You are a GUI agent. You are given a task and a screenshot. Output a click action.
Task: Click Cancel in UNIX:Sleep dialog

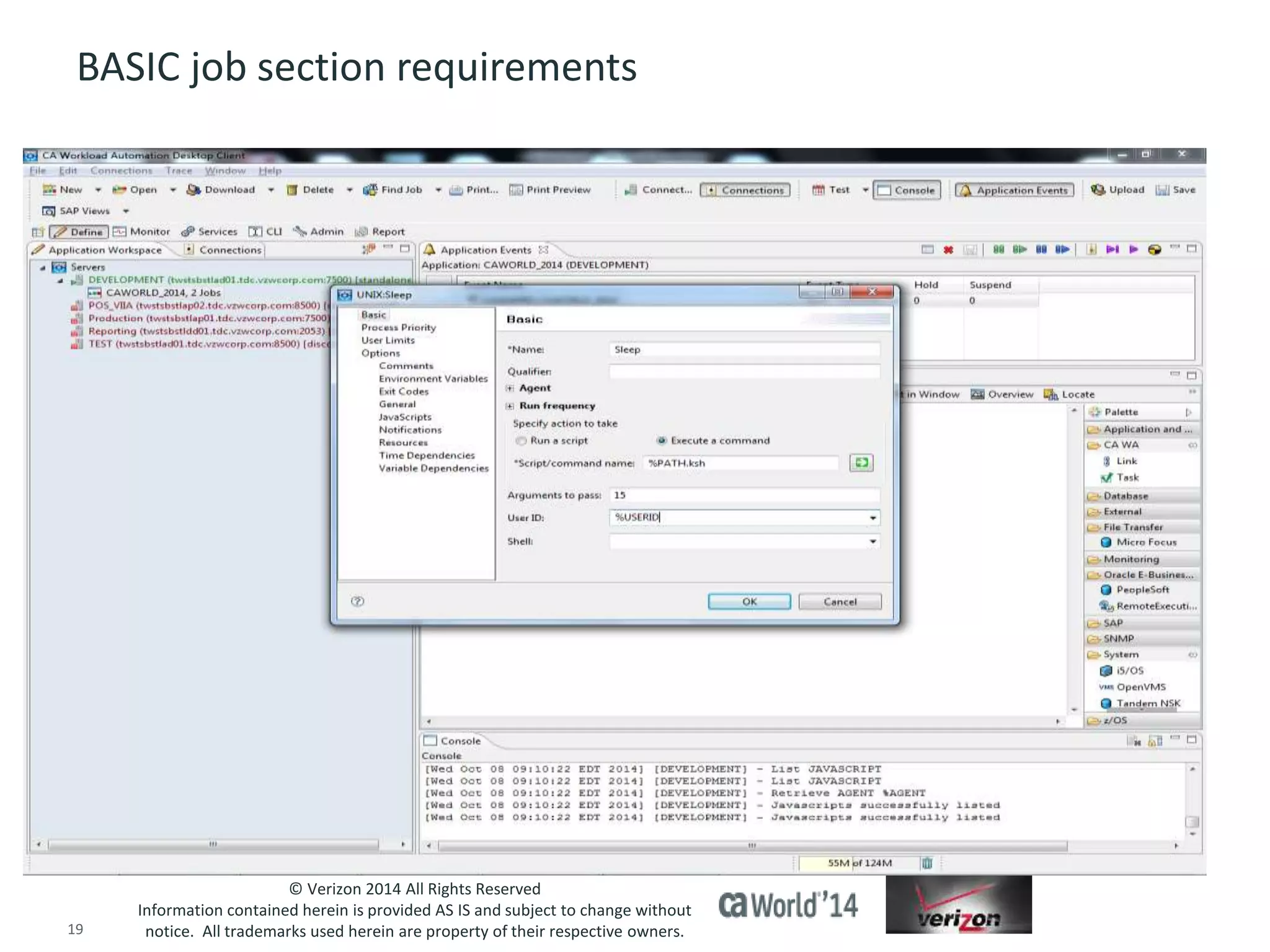point(840,601)
